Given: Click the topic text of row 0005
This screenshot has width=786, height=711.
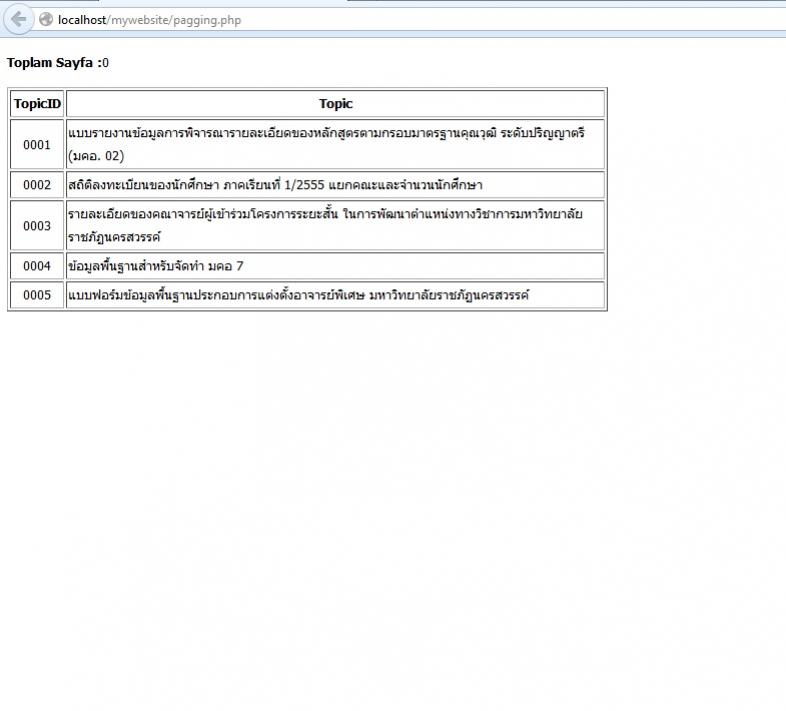Looking at the screenshot, I should (x=298, y=295).
